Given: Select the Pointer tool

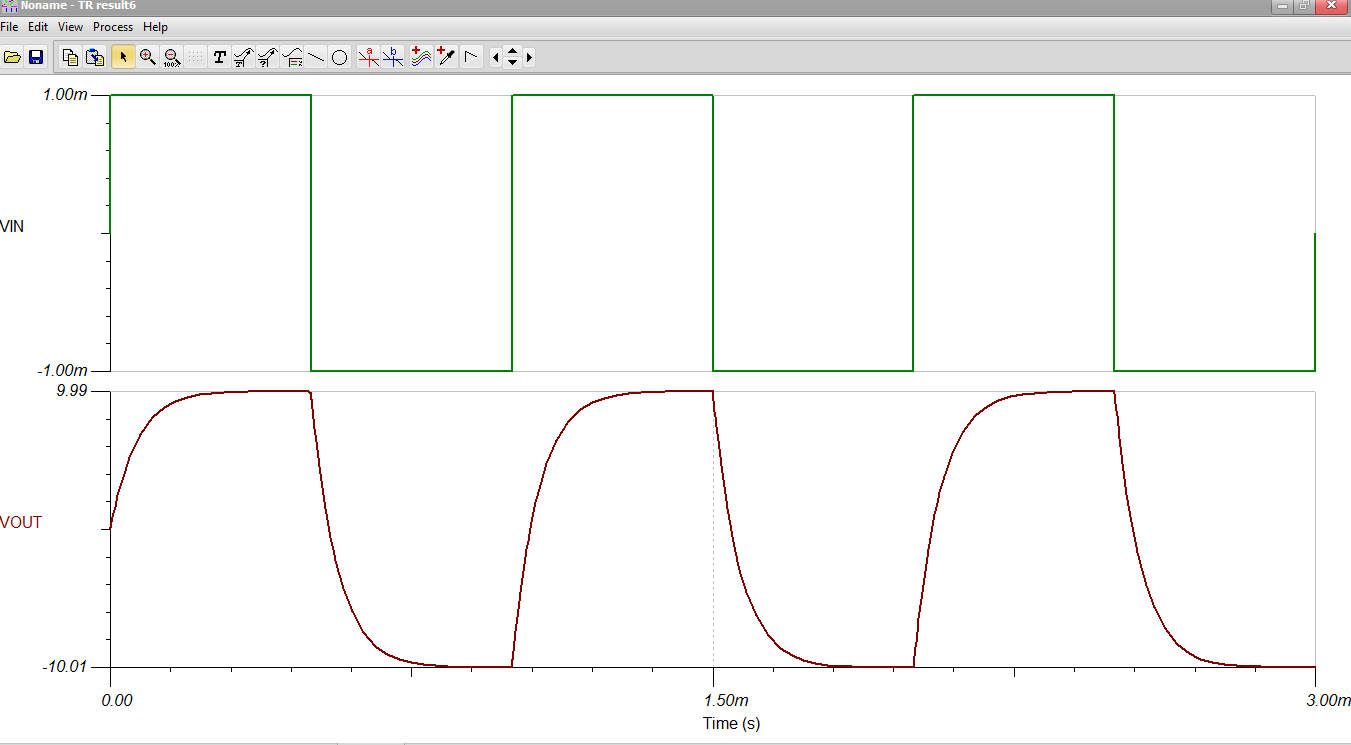Looking at the screenshot, I should pyautogui.click(x=124, y=57).
